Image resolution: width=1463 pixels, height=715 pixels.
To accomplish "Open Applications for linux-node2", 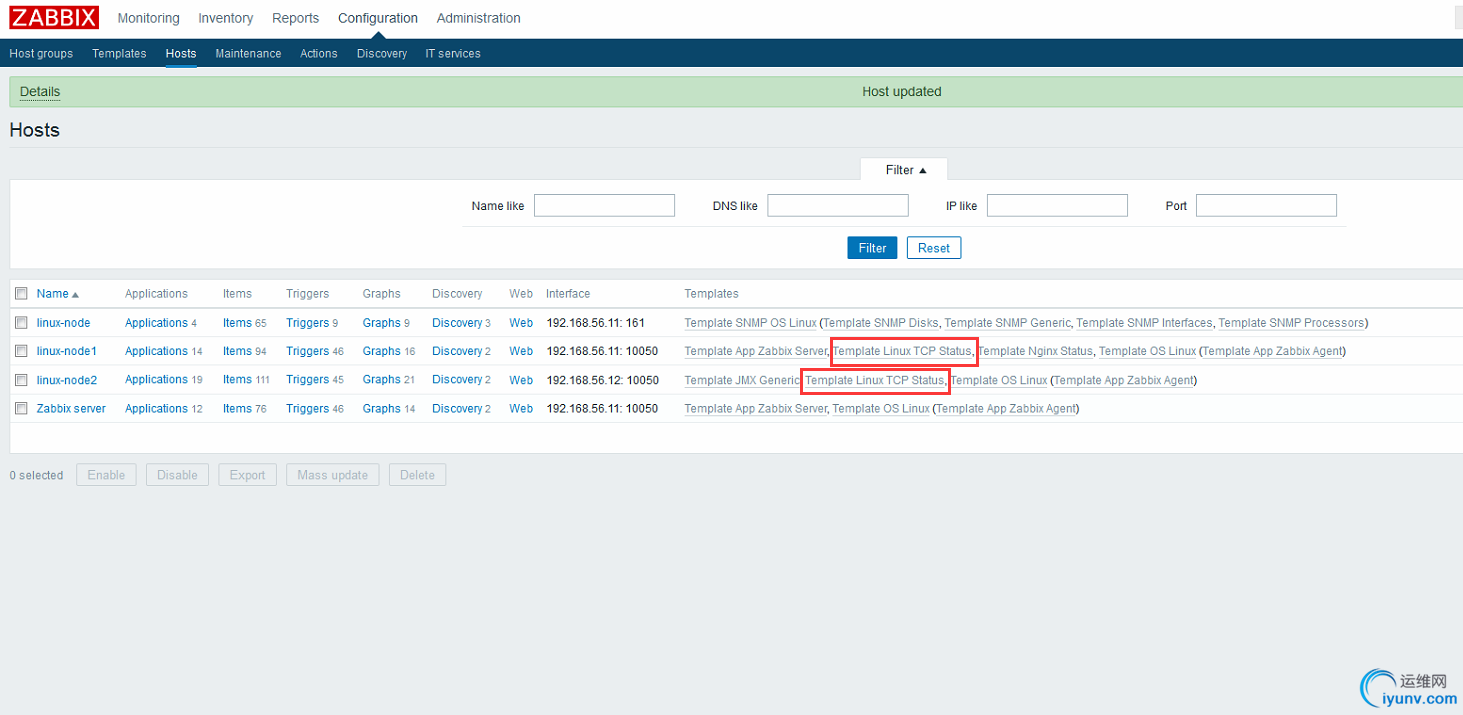I will pyautogui.click(x=156, y=380).
